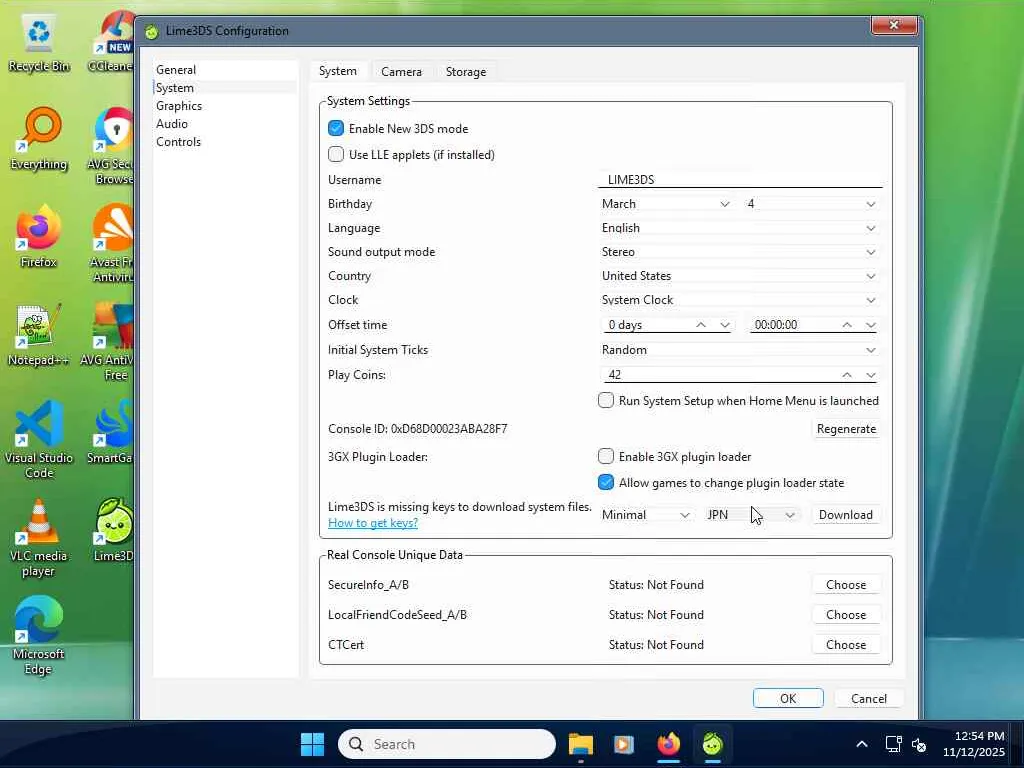1024x768 pixels.
Task: Cancel the configuration dialog
Action: (x=869, y=698)
